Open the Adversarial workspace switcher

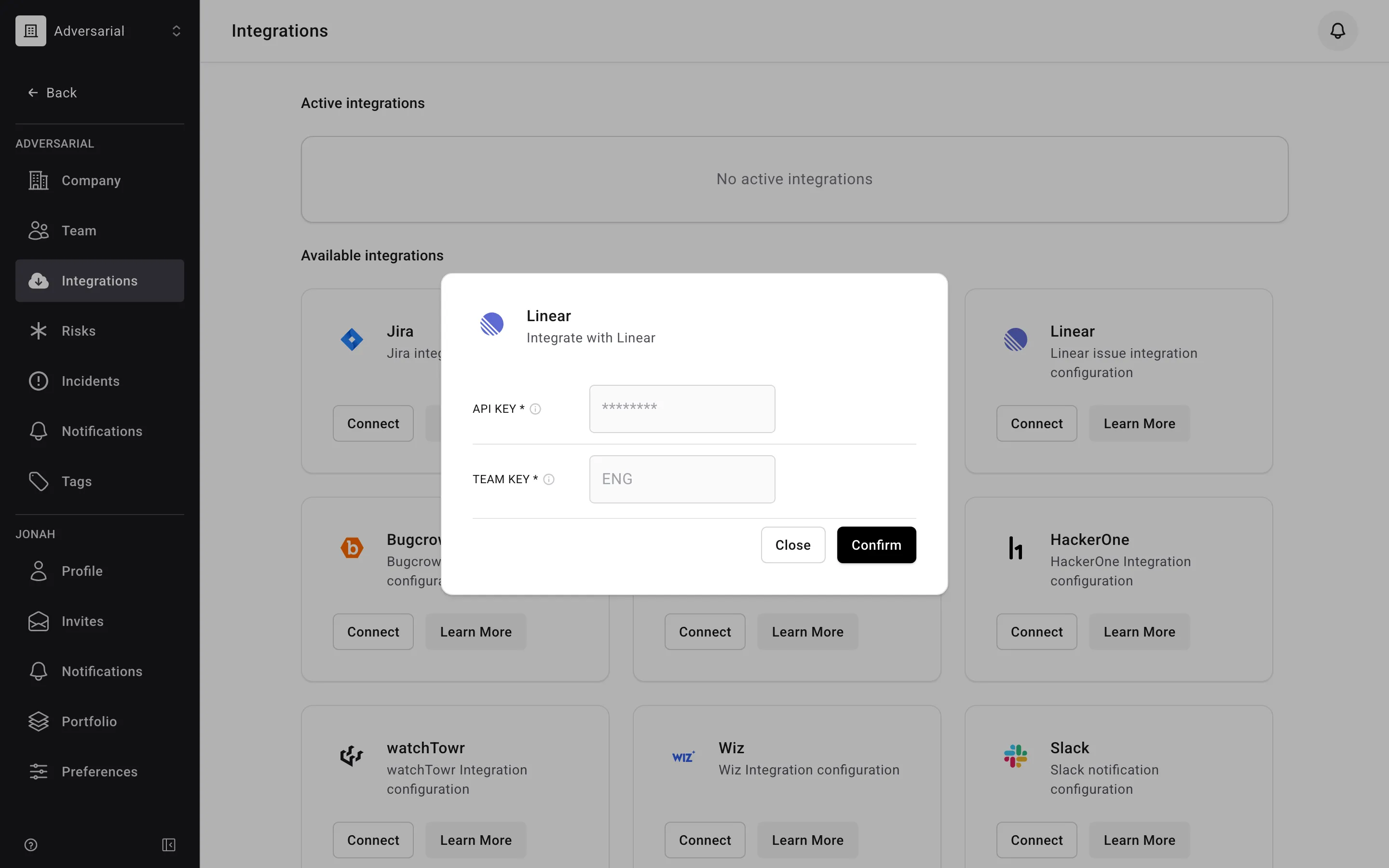click(x=100, y=31)
